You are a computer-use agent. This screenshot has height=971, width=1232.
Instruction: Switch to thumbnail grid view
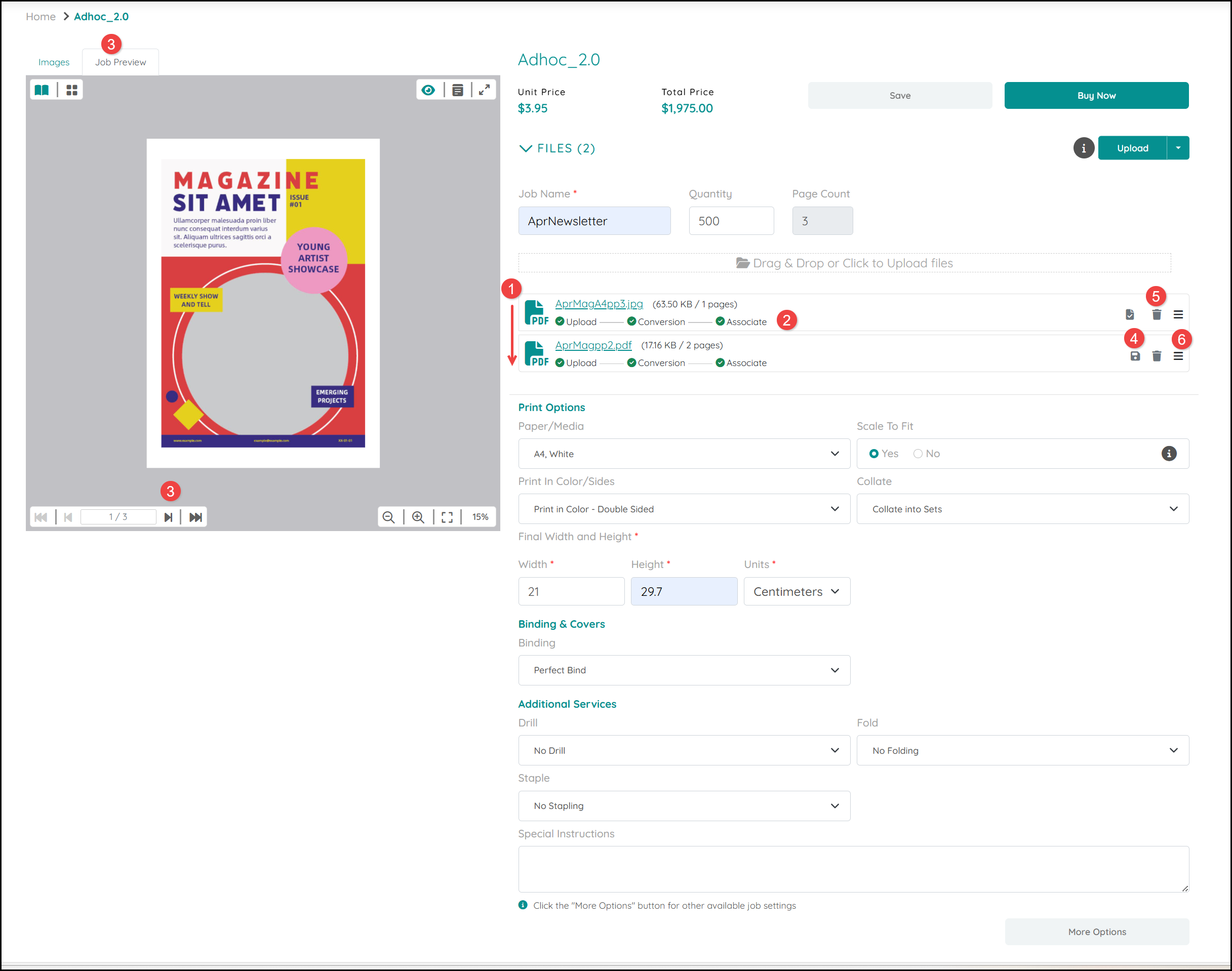click(x=71, y=90)
